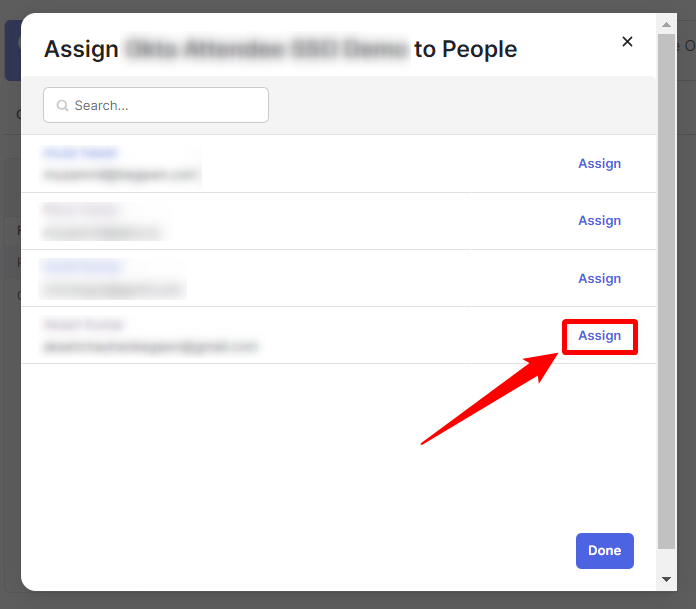Click the third person's email address
The image size is (696, 609).
(x=113, y=289)
